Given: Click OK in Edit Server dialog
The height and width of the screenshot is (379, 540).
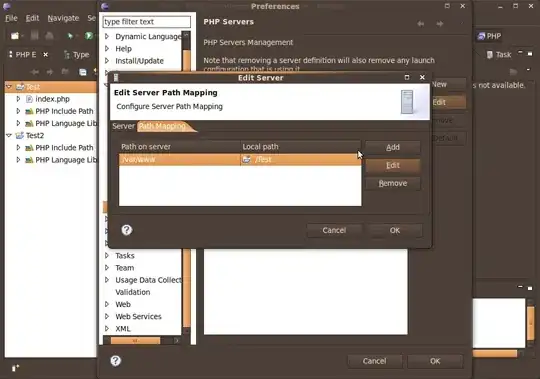Looking at the screenshot, I should 395,230.
